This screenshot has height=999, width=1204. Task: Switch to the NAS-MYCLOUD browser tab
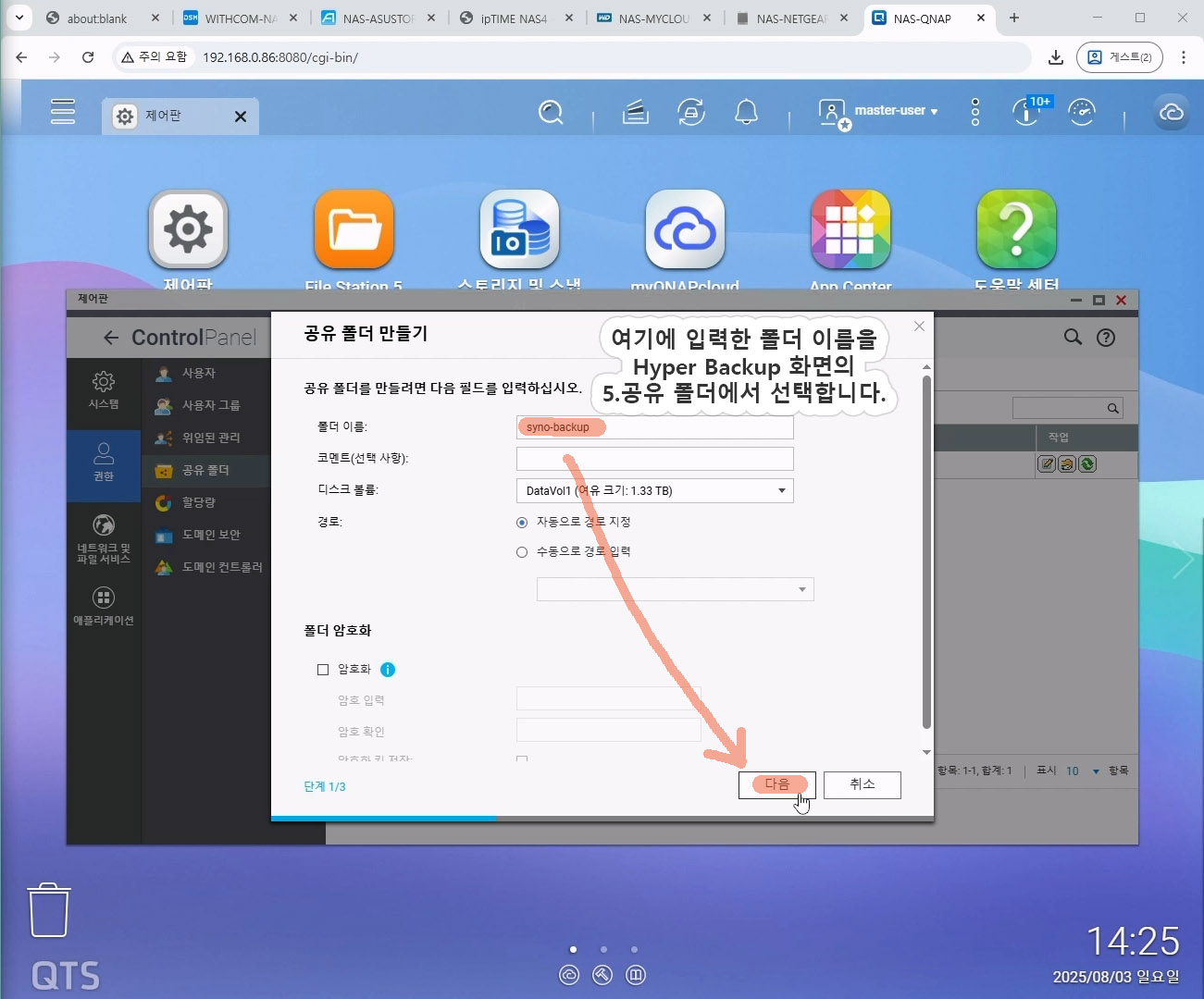(653, 18)
